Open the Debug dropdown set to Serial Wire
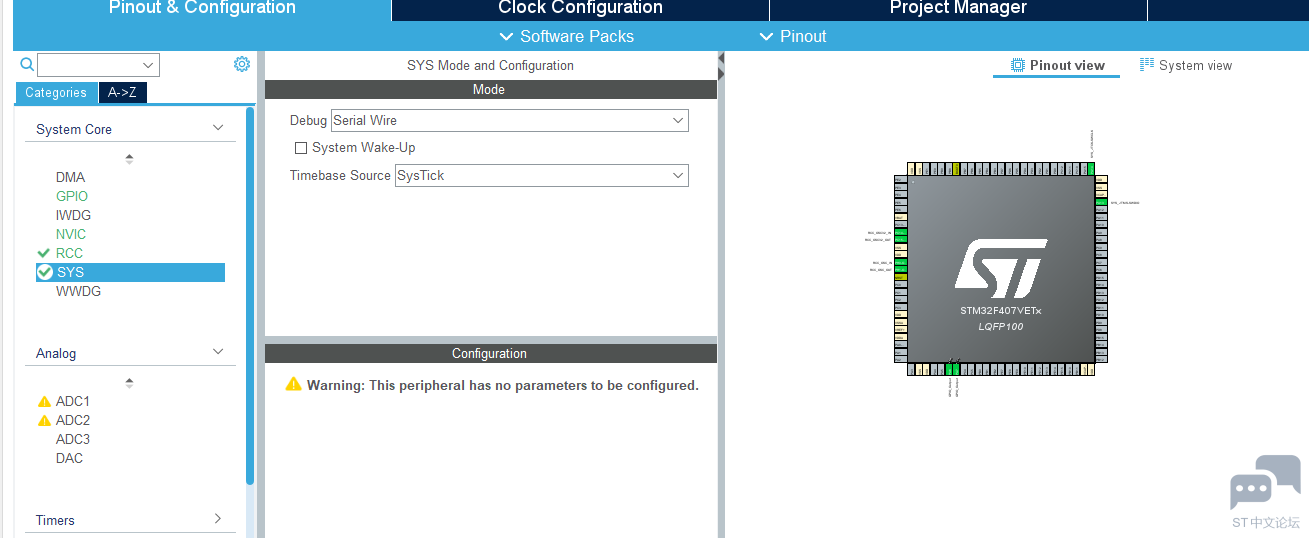1309x538 pixels. (510, 120)
